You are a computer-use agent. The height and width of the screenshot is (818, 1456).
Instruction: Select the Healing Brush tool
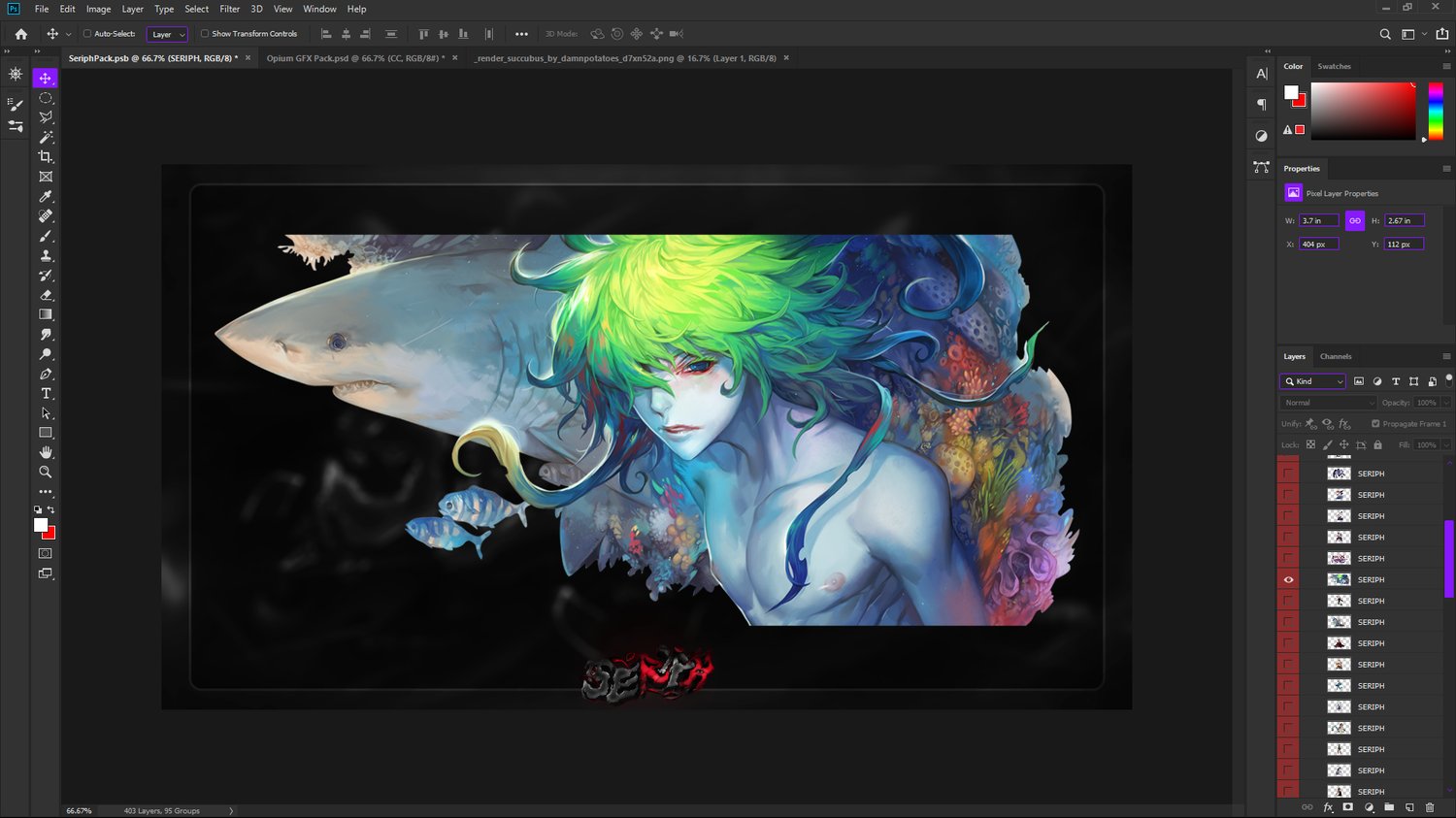45,215
